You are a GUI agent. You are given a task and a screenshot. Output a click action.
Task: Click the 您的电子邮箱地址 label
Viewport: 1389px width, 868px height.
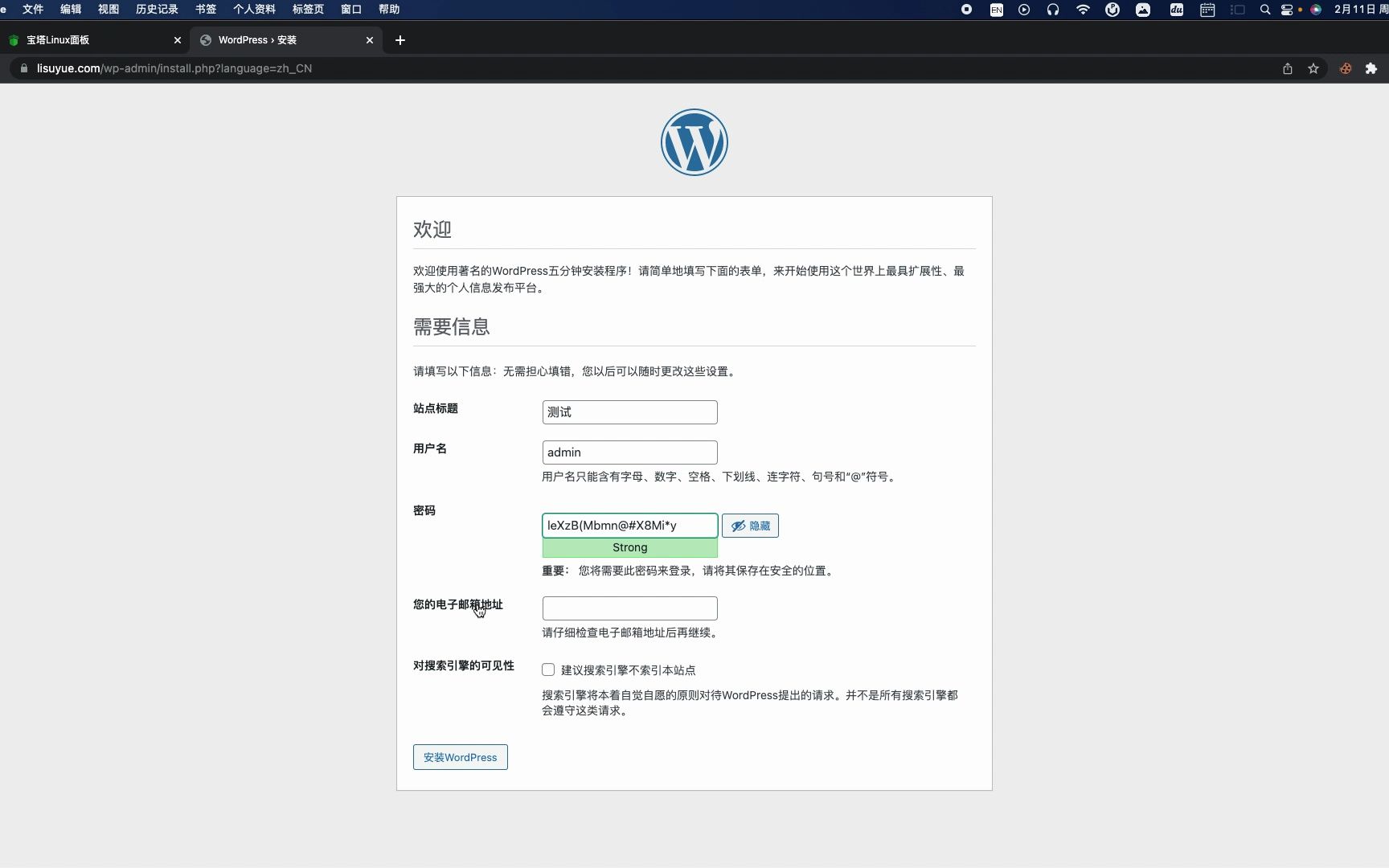458,604
